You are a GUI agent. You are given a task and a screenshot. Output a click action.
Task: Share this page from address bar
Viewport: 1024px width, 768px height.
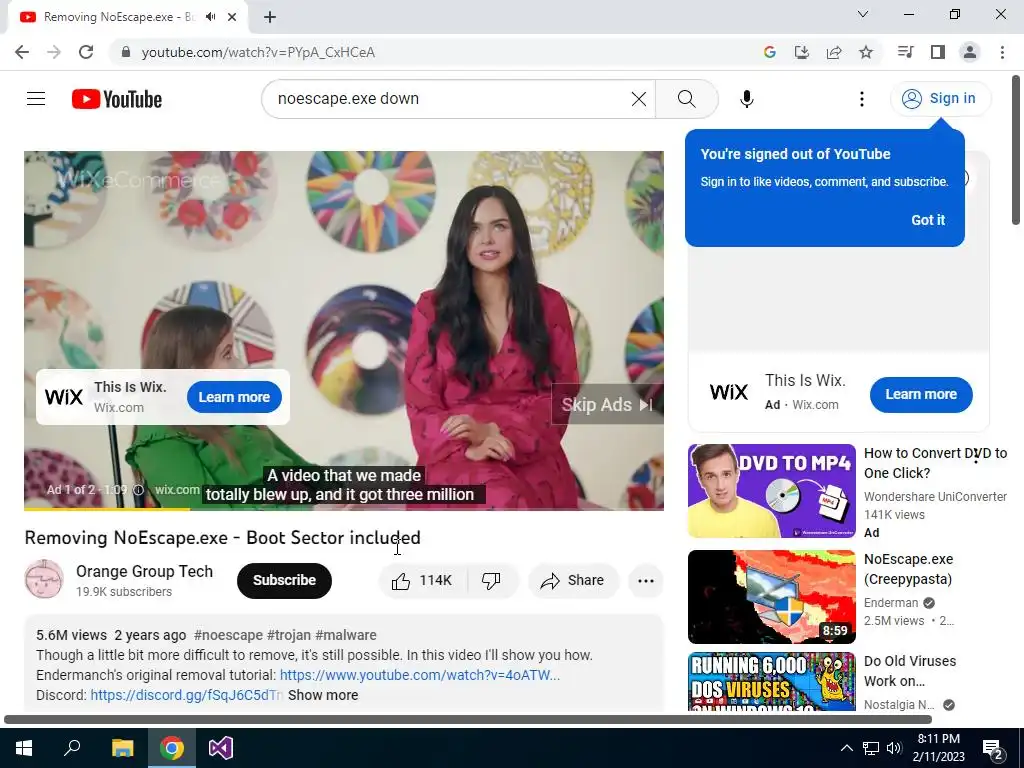(834, 52)
